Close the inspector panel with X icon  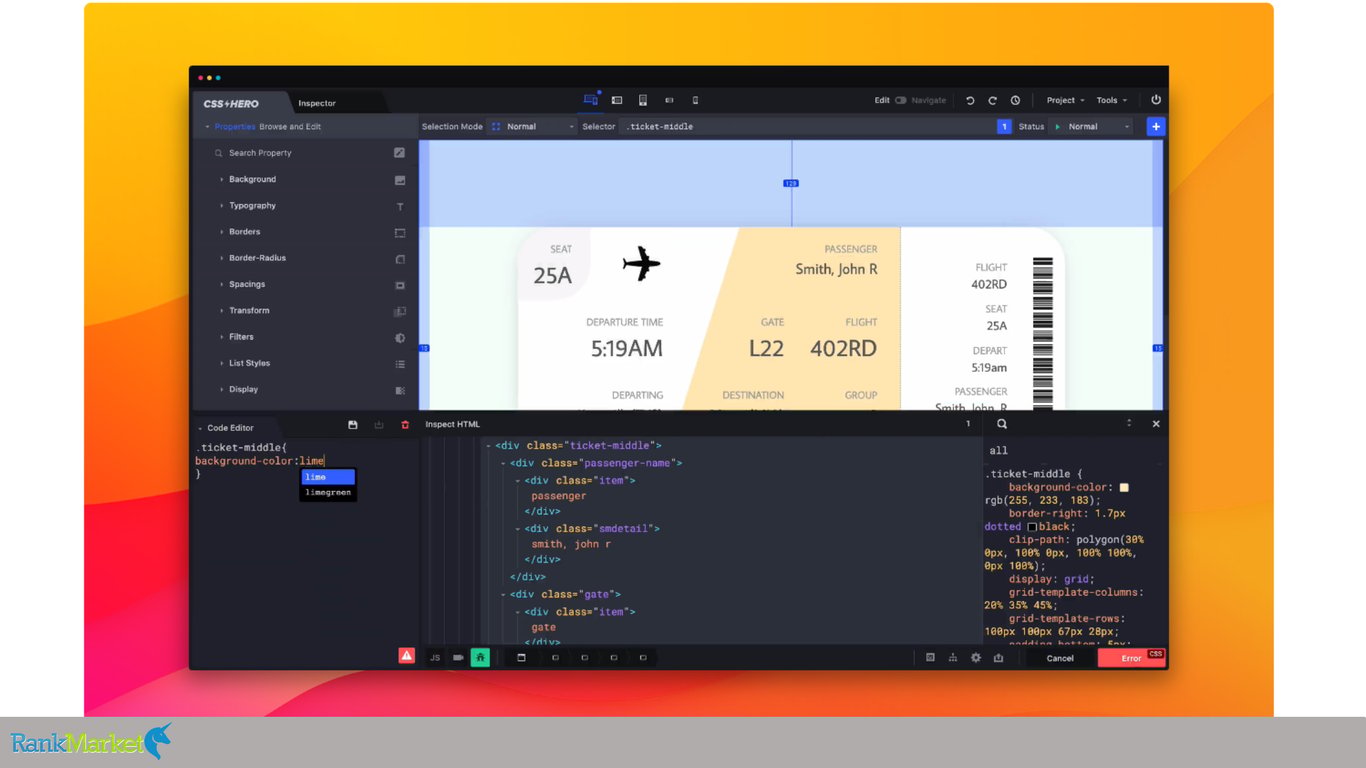(1156, 424)
